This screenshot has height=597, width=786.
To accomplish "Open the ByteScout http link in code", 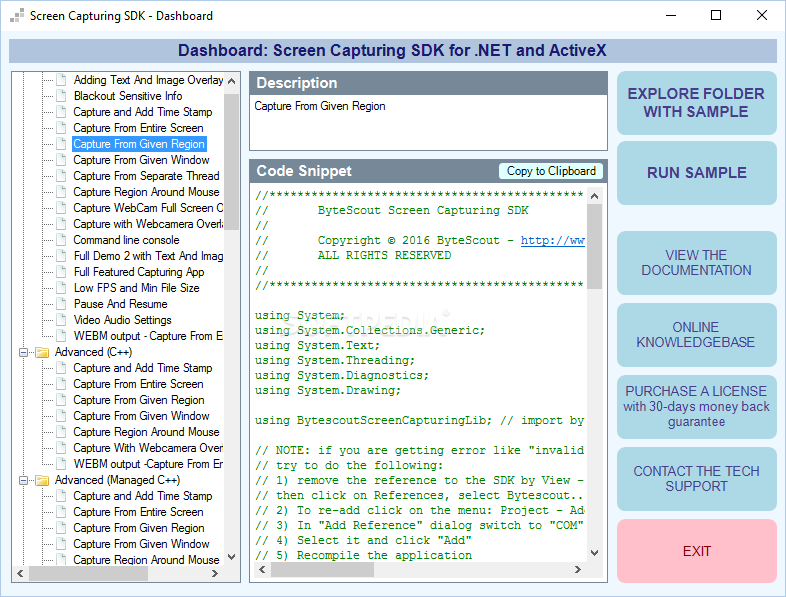I will pos(552,241).
